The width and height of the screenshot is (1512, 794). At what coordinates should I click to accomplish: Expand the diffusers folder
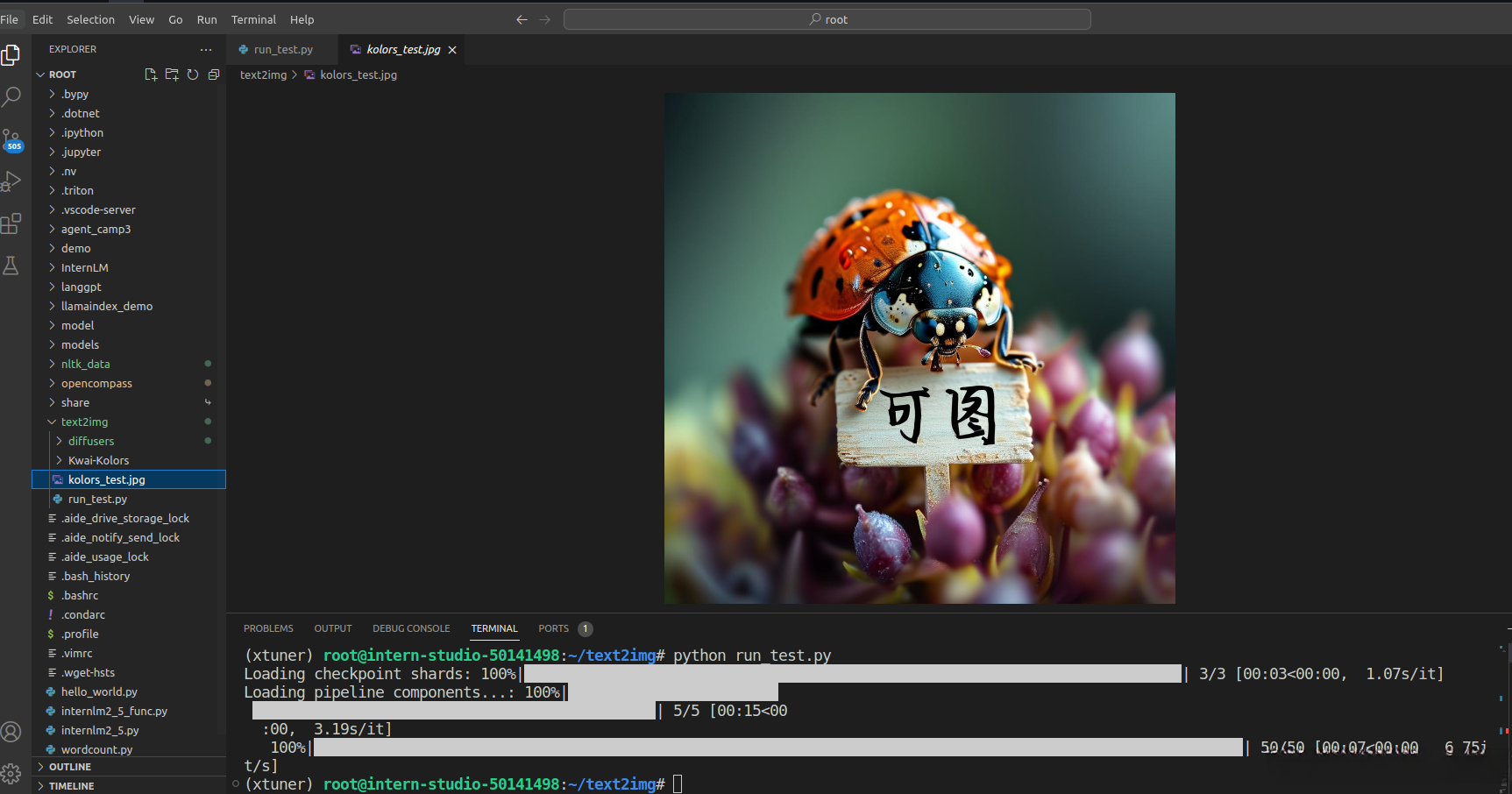129,441
